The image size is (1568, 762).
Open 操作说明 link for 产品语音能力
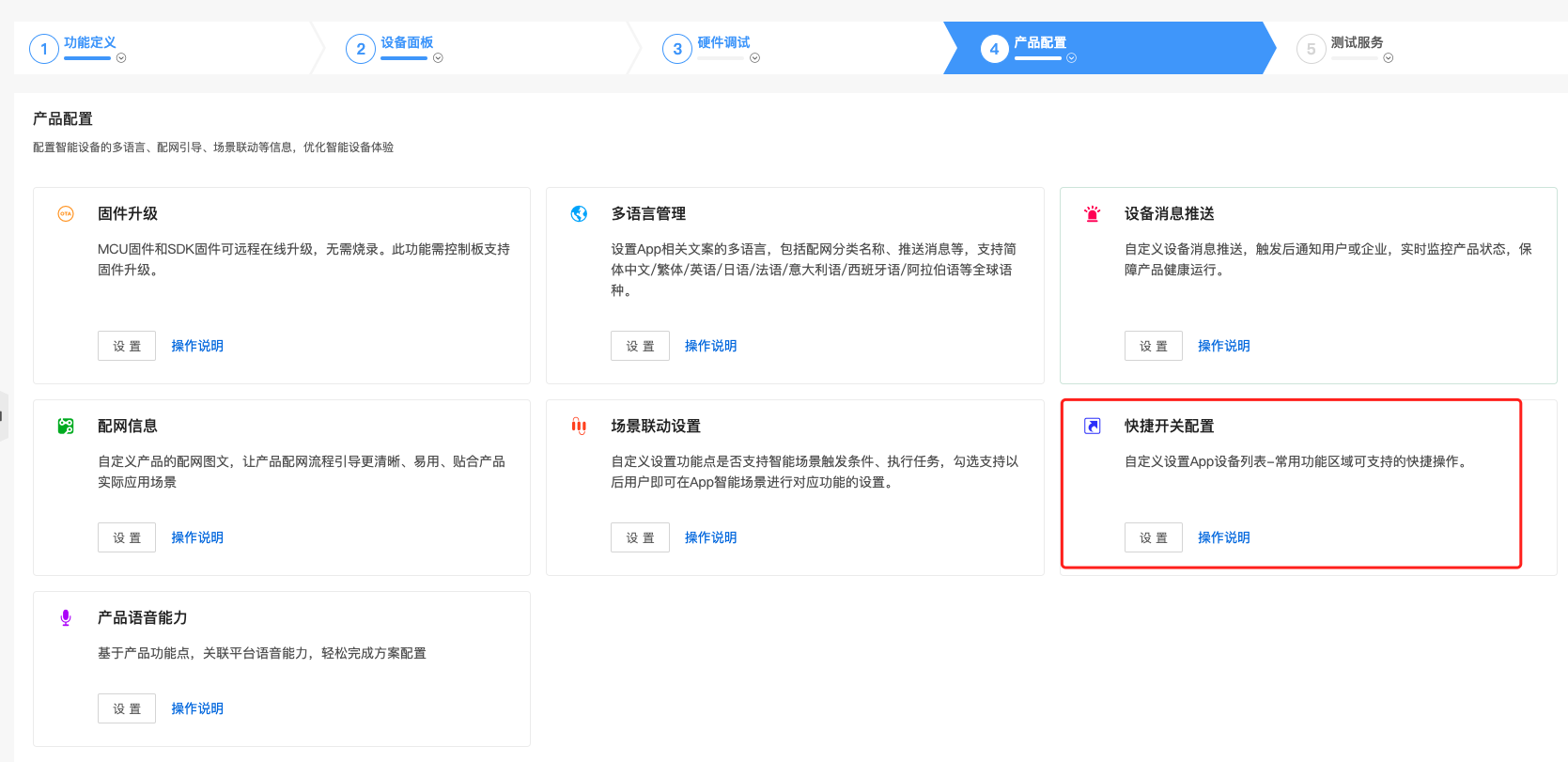pyautogui.click(x=197, y=708)
